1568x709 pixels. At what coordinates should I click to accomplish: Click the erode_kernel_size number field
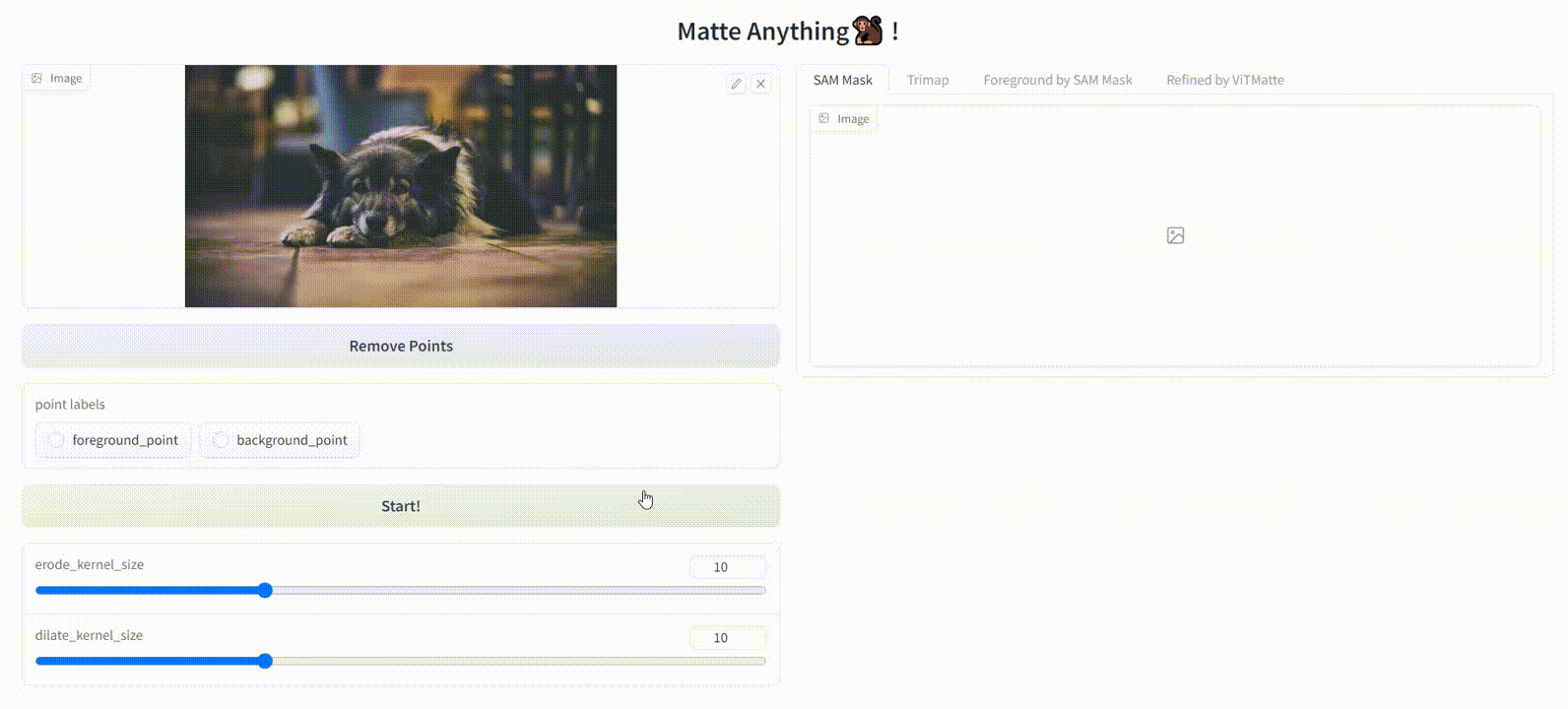click(x=727, y=566)
